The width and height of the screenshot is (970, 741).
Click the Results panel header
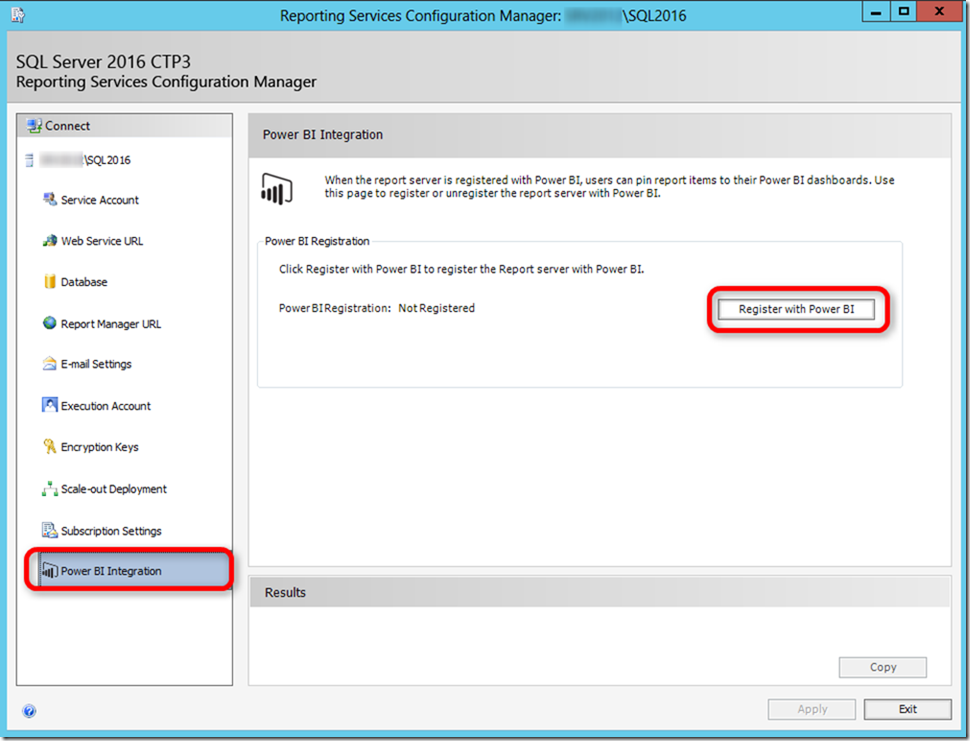599,592
